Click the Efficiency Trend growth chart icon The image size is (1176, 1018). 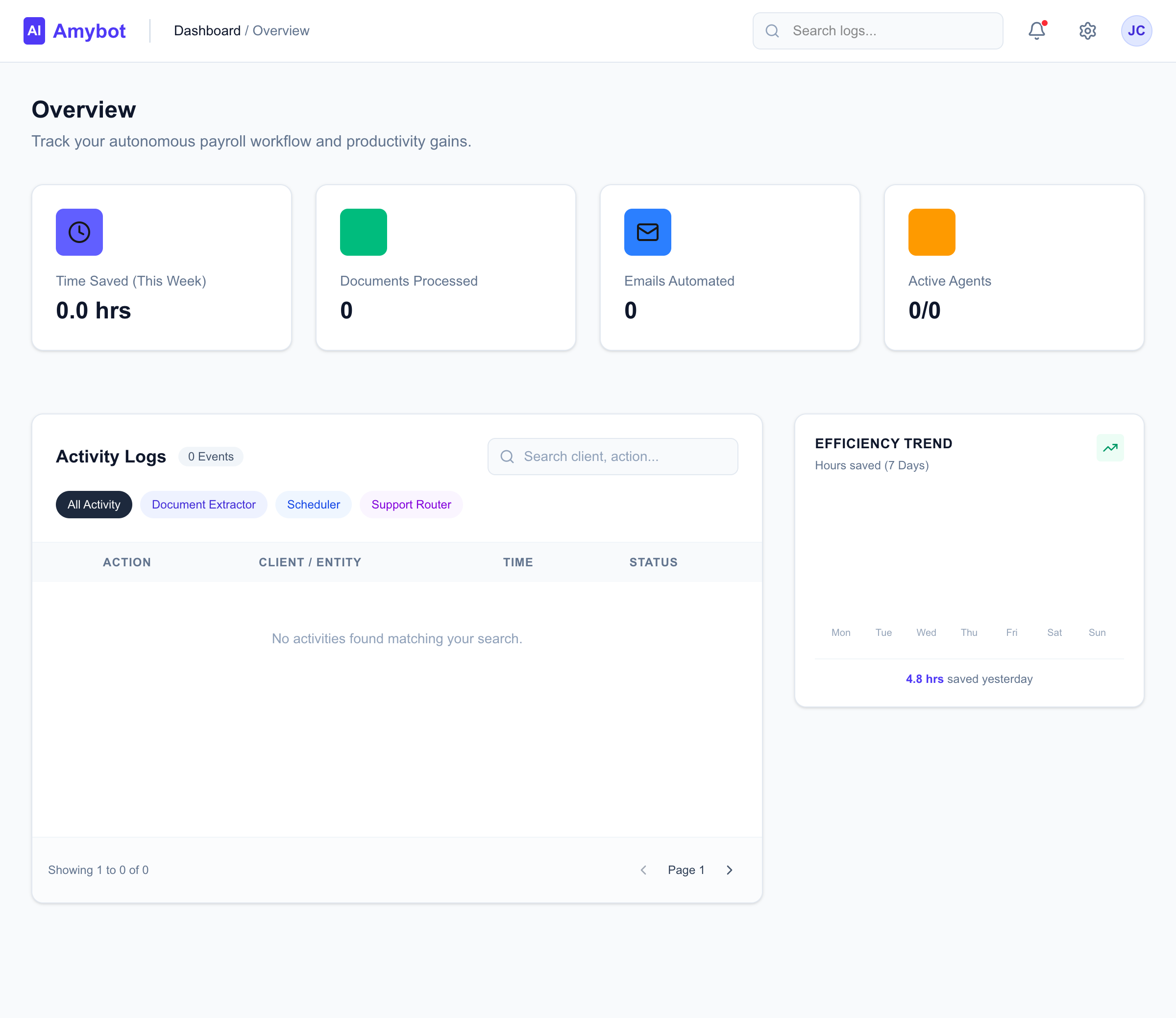click(x=1110, y=448)
